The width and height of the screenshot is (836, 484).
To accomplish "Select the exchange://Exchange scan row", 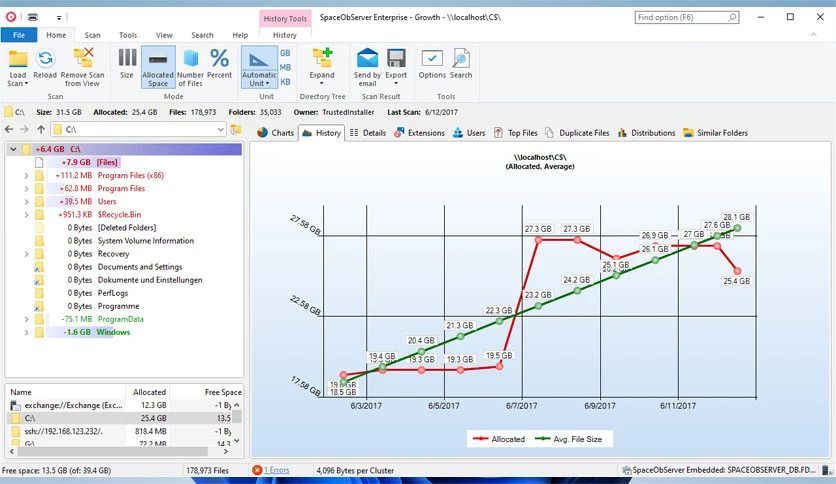I will (120, 405).
